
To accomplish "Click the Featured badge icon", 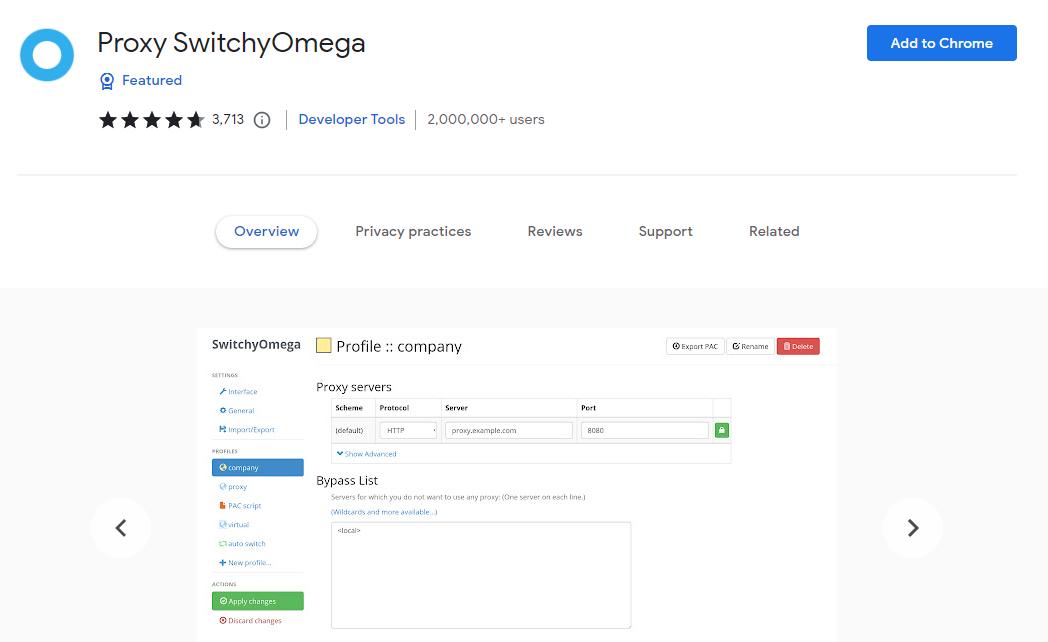I will point(106,81).
